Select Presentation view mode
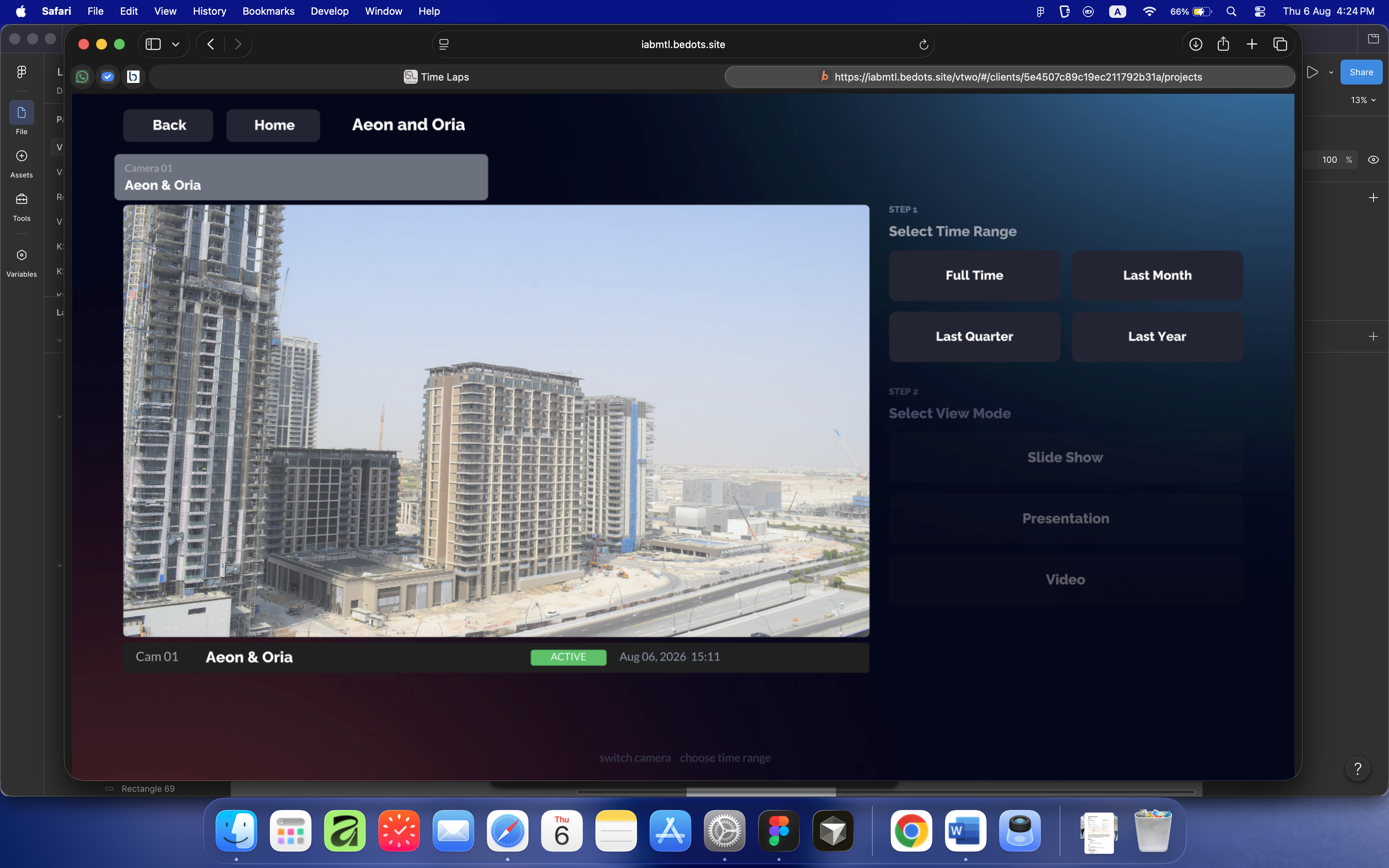 (1066, 518)
